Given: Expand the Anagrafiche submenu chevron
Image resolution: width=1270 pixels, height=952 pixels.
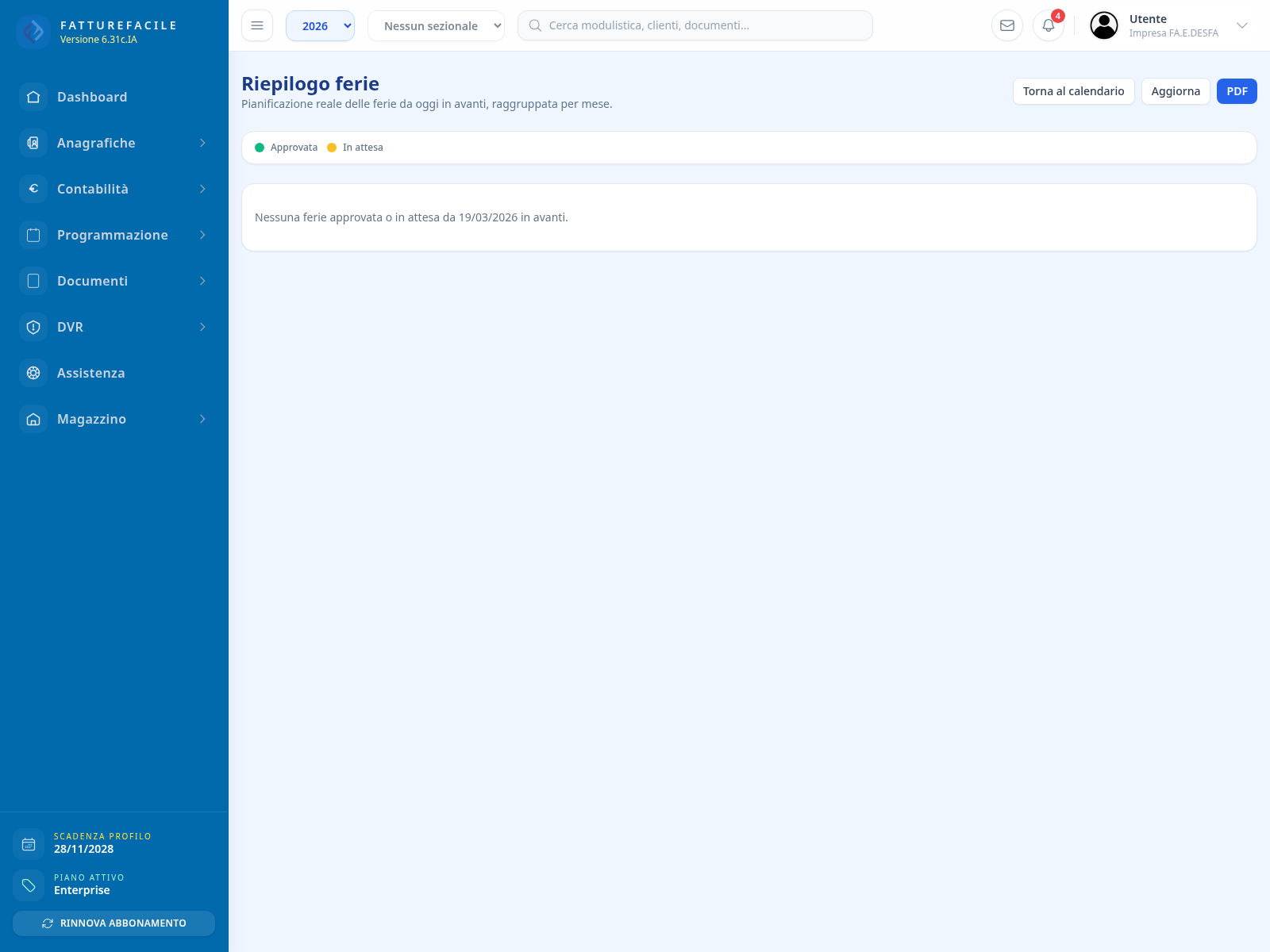Looking at the screenshot, I should (x=202, y=143).
